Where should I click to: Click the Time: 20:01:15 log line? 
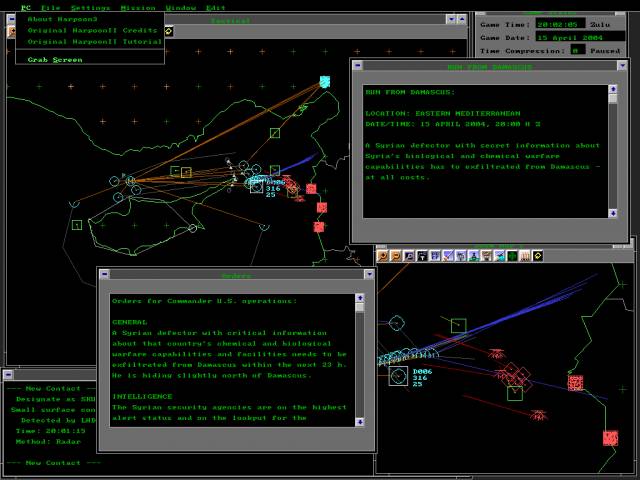51,431
